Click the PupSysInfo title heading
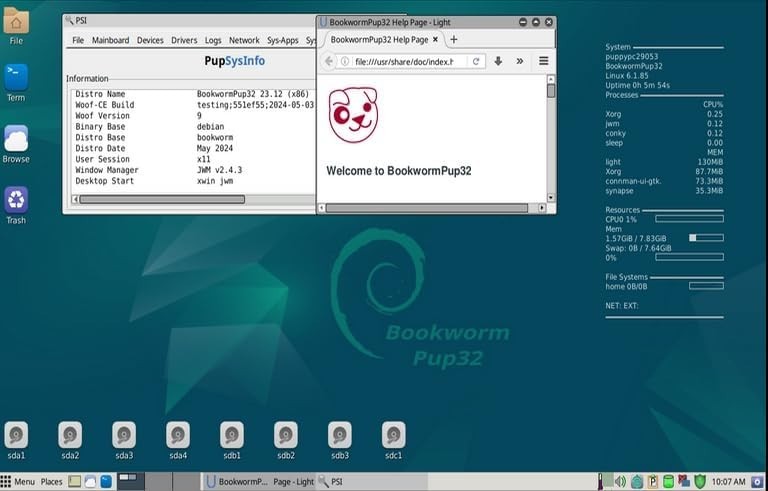The width and height of the screenshot is (768, 491). (x=235, y=61)
